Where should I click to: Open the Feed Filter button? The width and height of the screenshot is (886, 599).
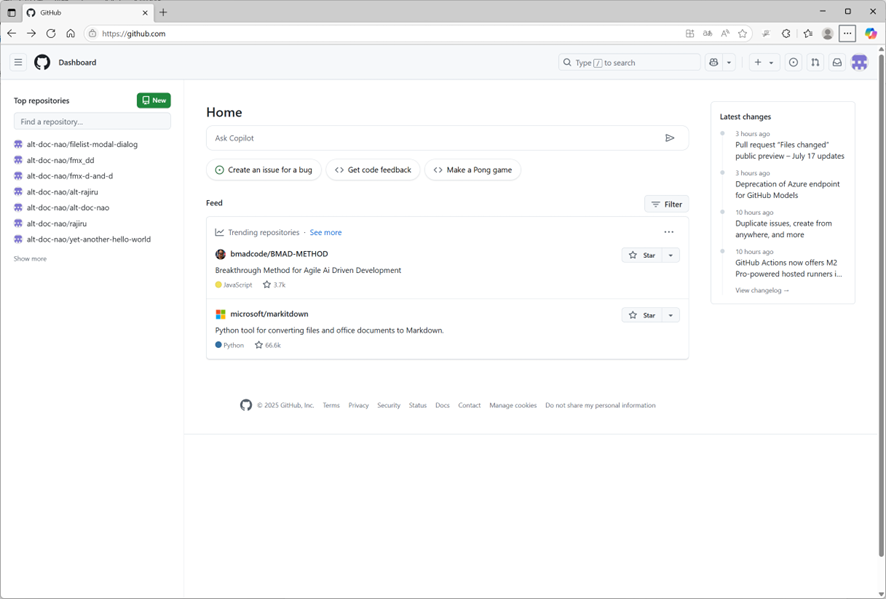point(666,204)
